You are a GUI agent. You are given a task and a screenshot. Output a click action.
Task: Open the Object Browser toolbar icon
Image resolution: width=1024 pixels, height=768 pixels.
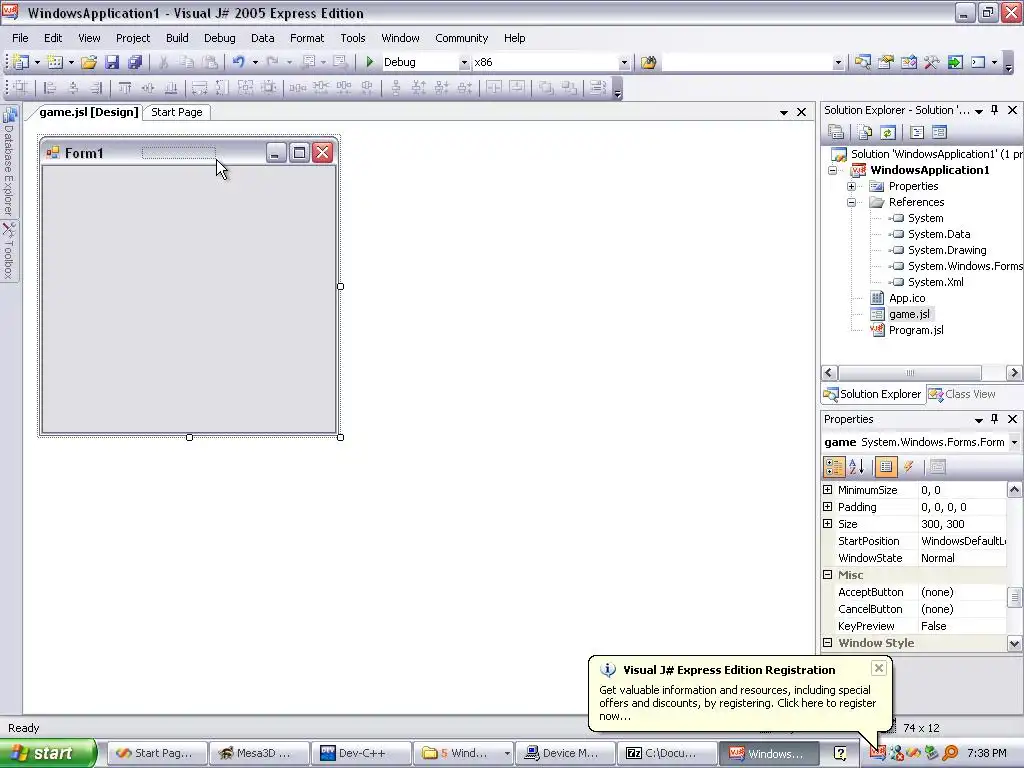pos(908,62)
